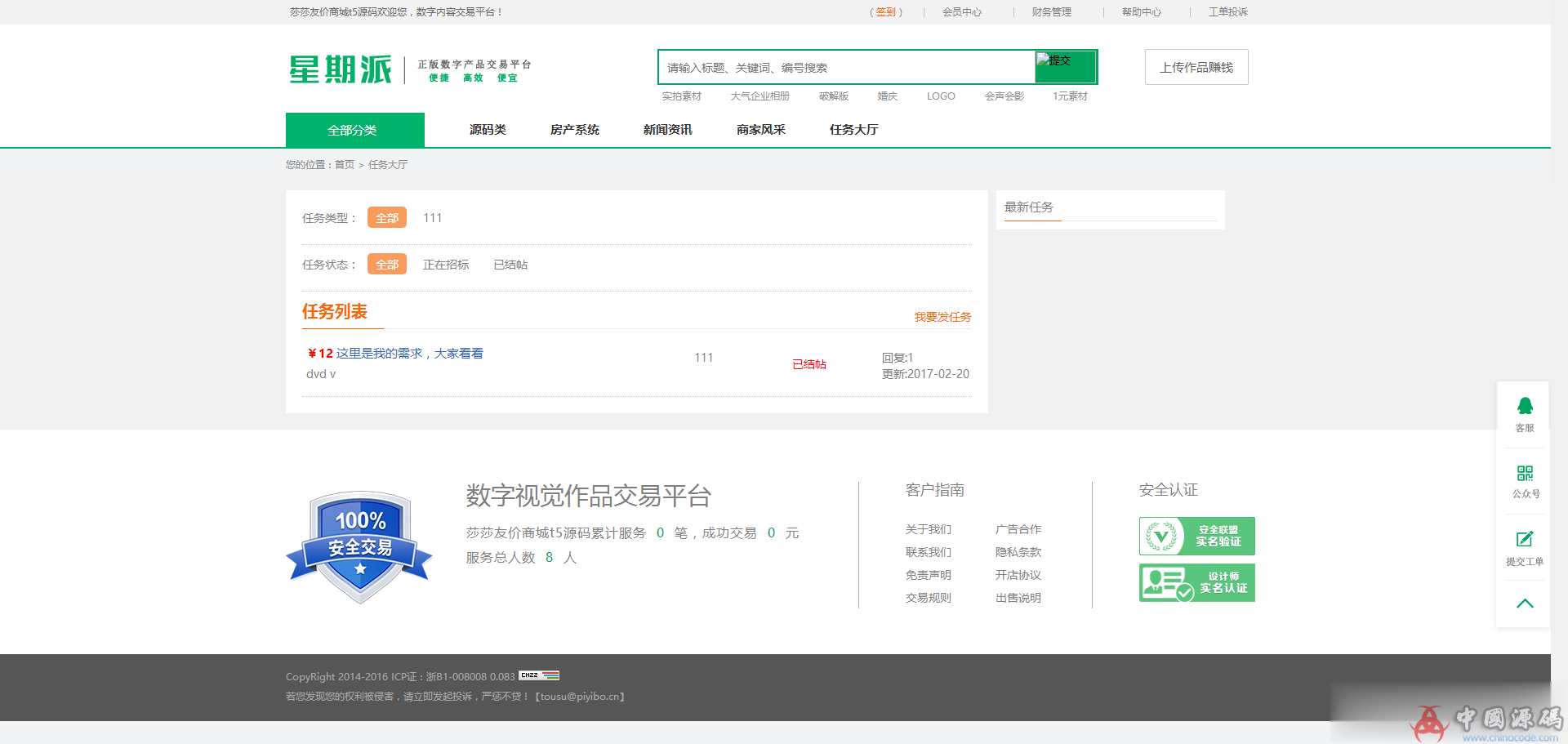This screenshot has height=744, width=1568.
Task: Click the 上传作品赚钱 button
Action: coord(1196,66)
